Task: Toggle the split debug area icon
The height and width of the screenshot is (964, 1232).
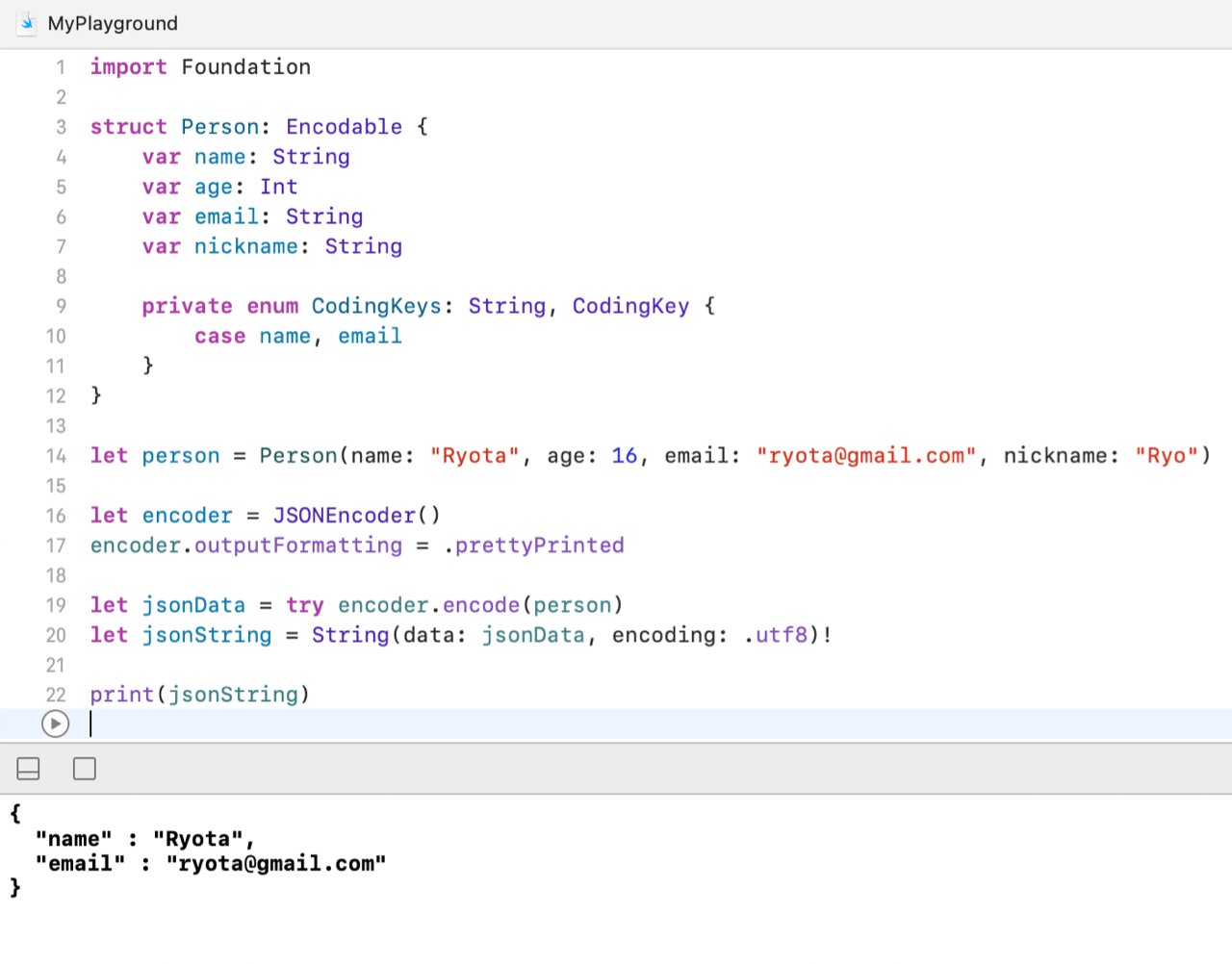Action: (29, 769)
